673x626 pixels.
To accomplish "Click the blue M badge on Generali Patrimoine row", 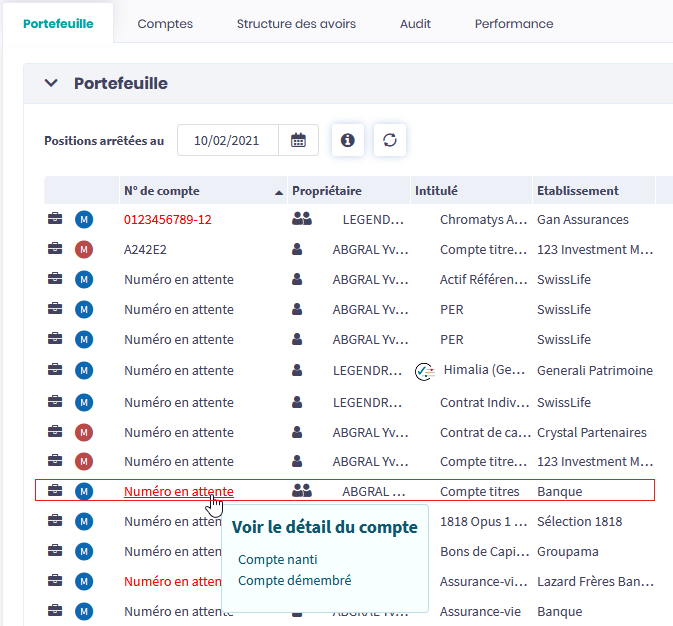I will coord(84,371).
